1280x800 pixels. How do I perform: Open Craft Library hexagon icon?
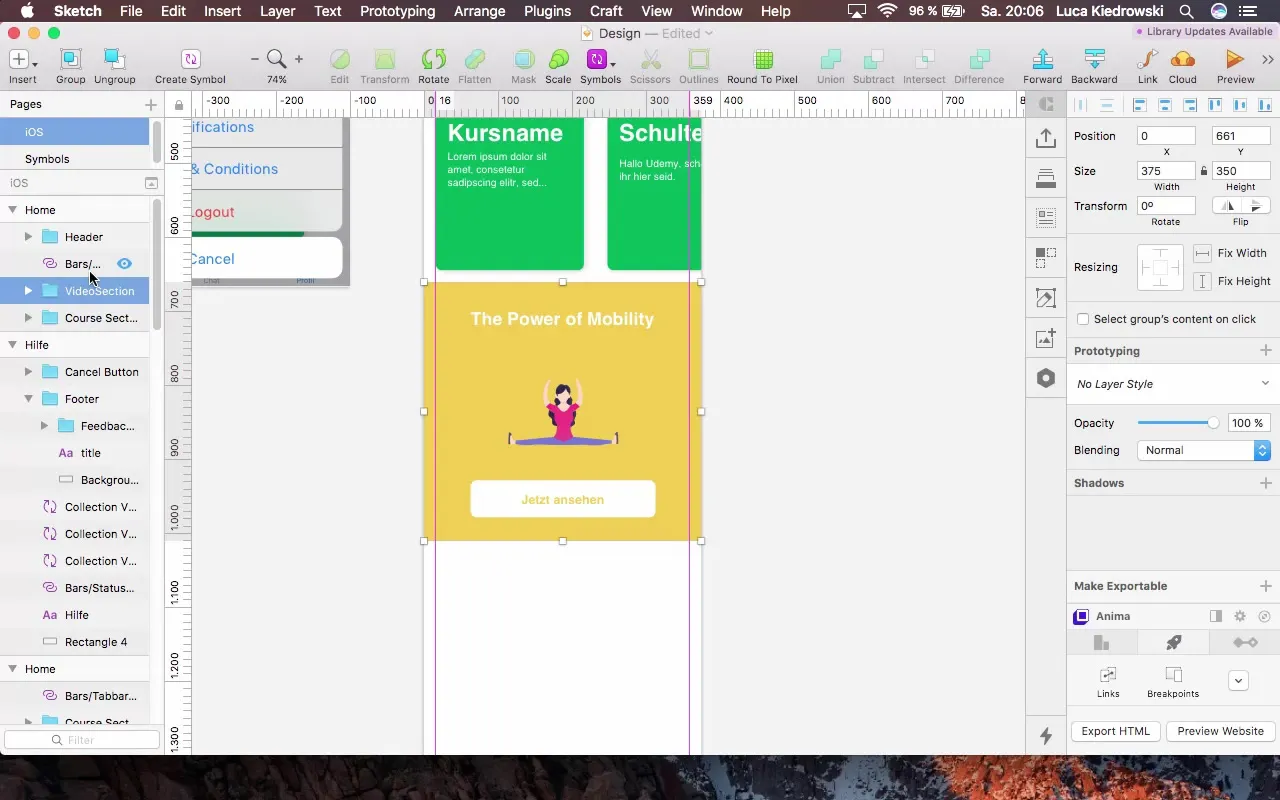[x=1046, y=378]
